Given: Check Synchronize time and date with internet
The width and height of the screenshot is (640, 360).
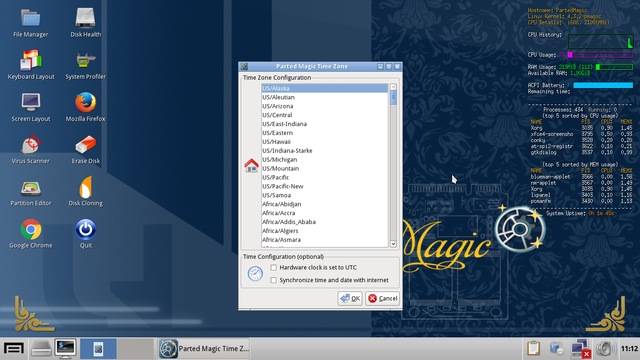Looking at the screenshot, I should click(x=273, y=280).
